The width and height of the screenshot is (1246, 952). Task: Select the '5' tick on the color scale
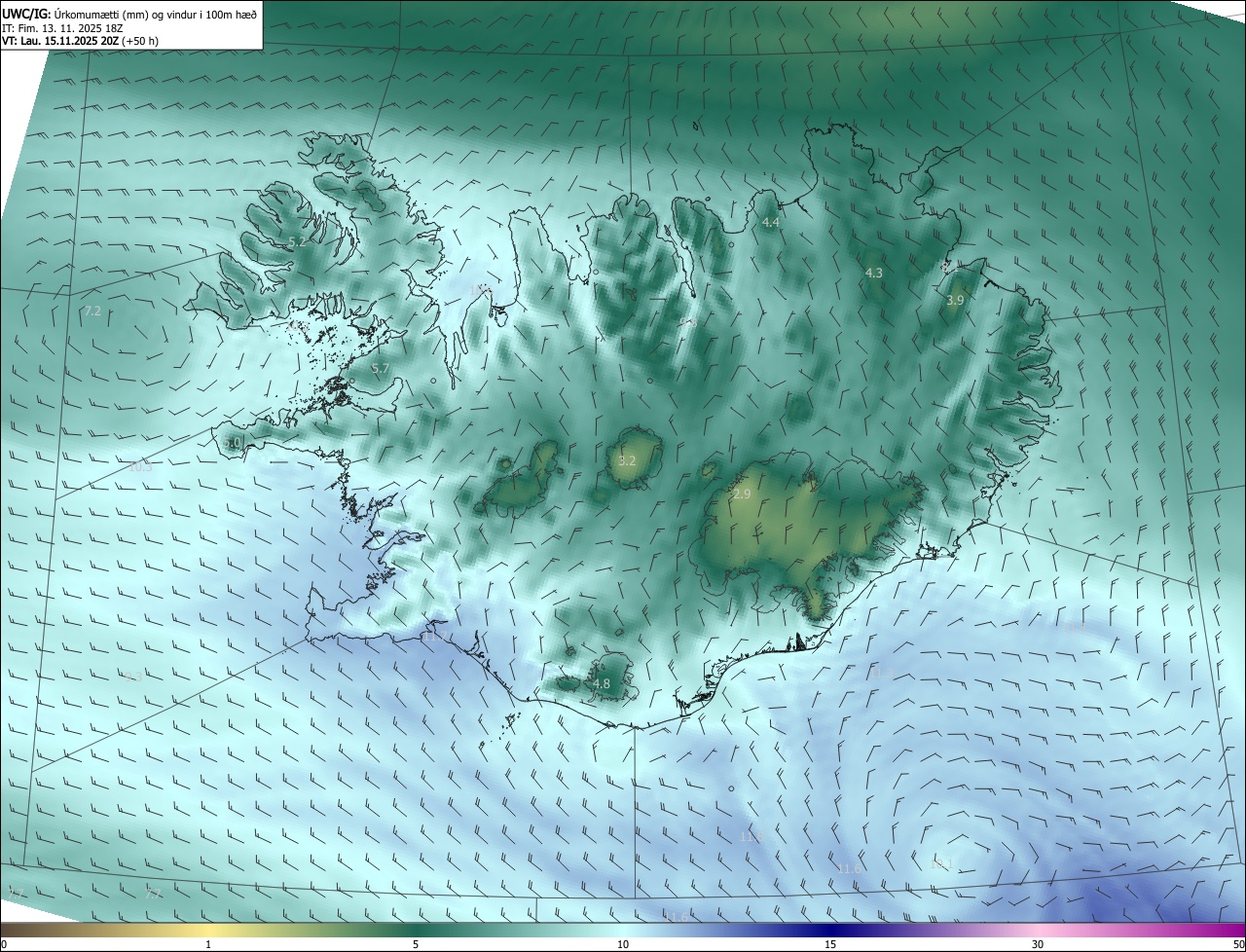pyautogui.click(x=416, y=944)
